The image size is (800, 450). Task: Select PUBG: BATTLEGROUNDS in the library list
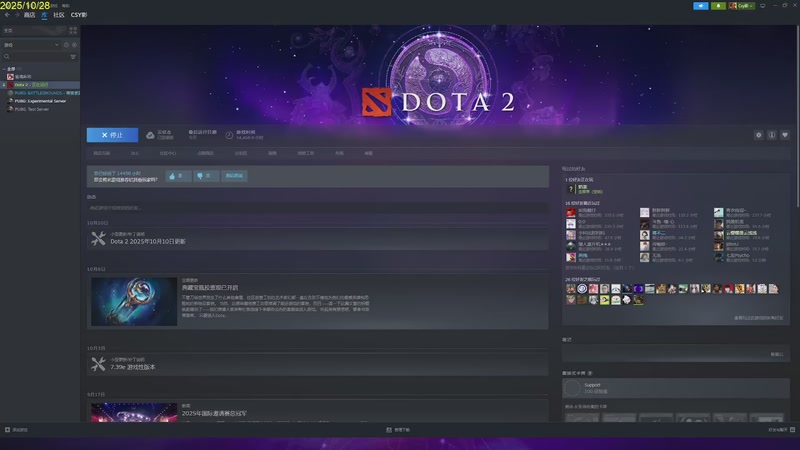[40, 93]
